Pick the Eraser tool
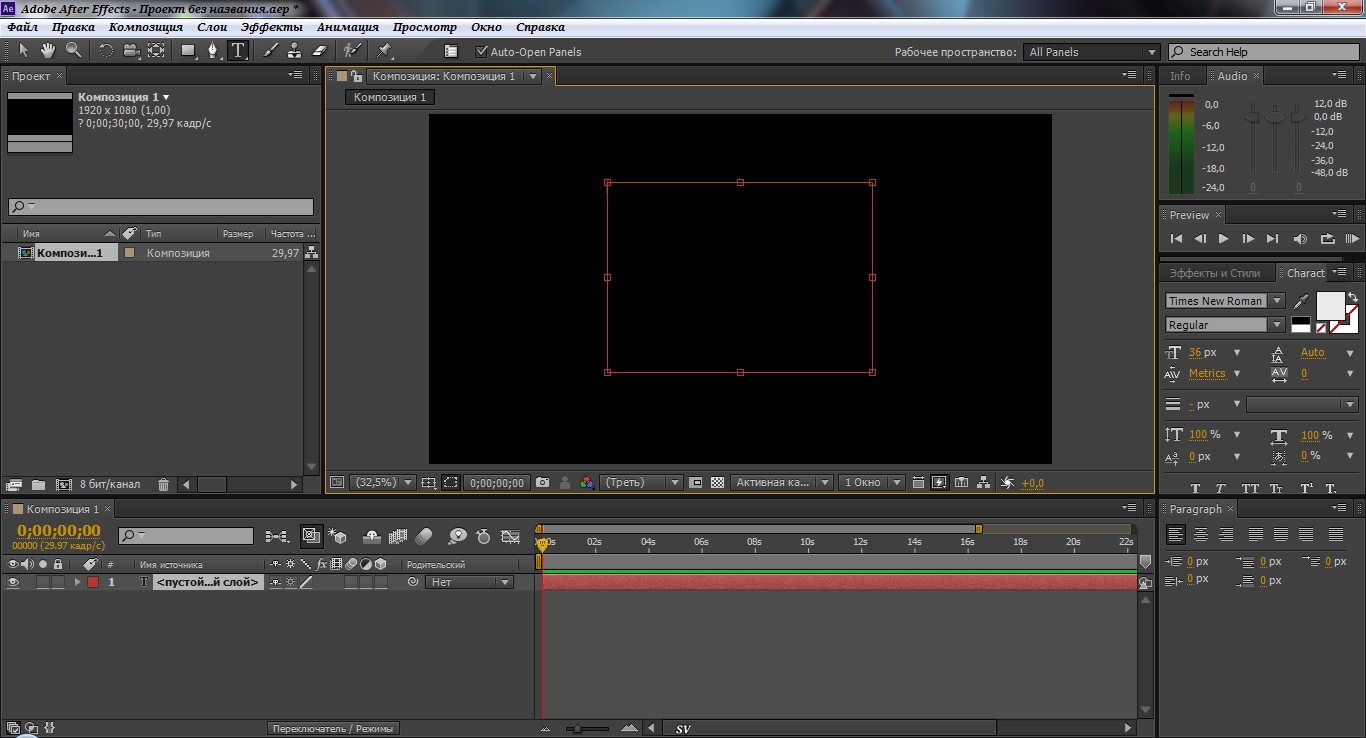This screenshot has width=1366, height=738. coord(320,51)
